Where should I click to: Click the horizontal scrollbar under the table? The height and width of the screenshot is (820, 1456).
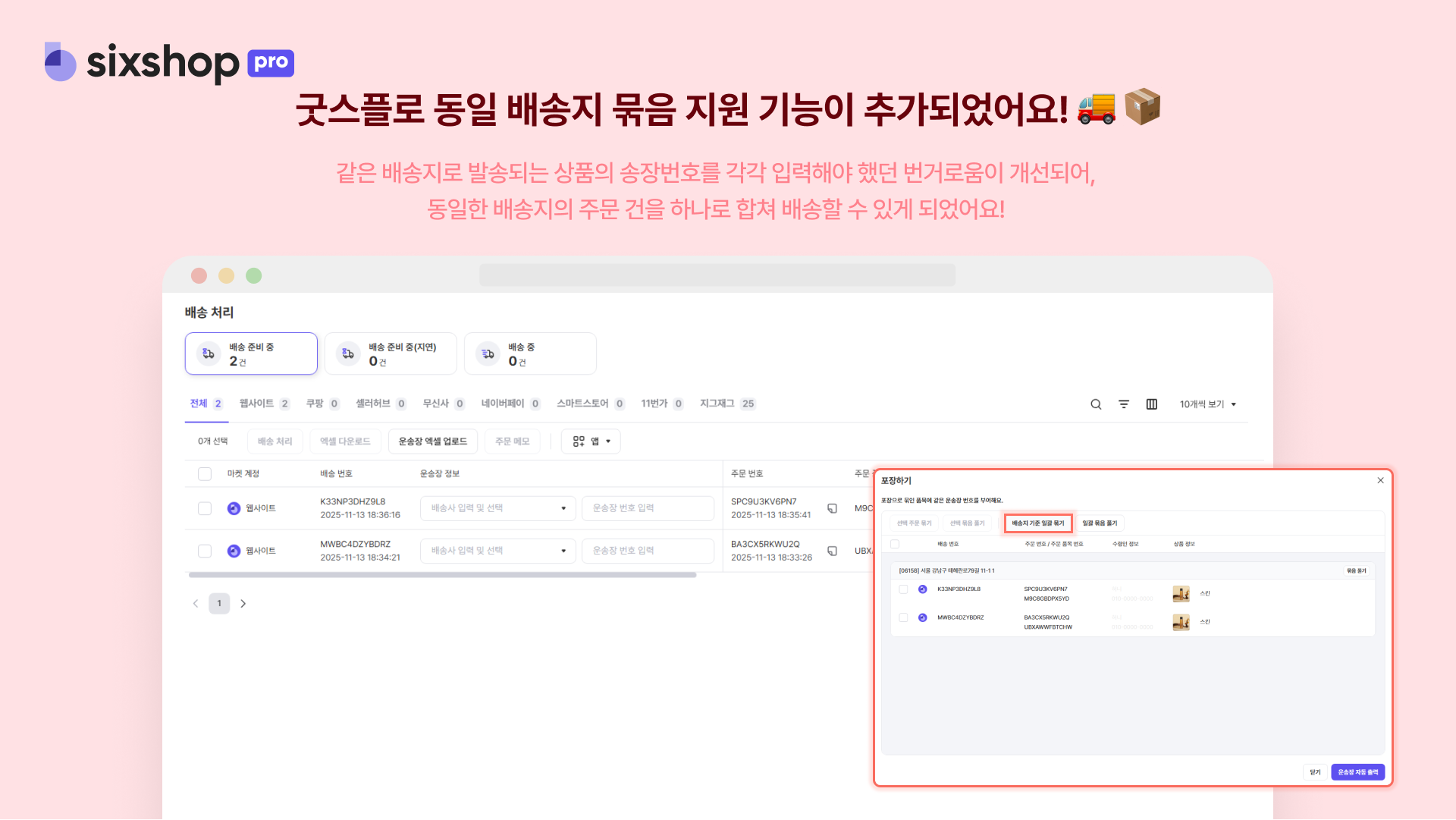pyautogui.click(x=442, y=575)
